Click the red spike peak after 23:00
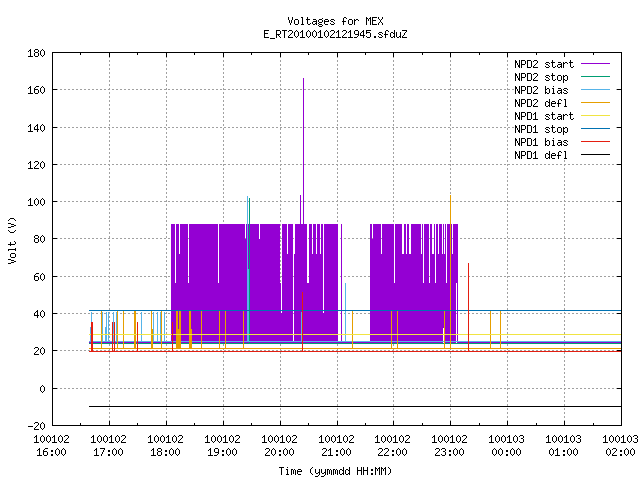Image resolution: width=640 pixels, height=480 pixels. (x=469, y=265)
